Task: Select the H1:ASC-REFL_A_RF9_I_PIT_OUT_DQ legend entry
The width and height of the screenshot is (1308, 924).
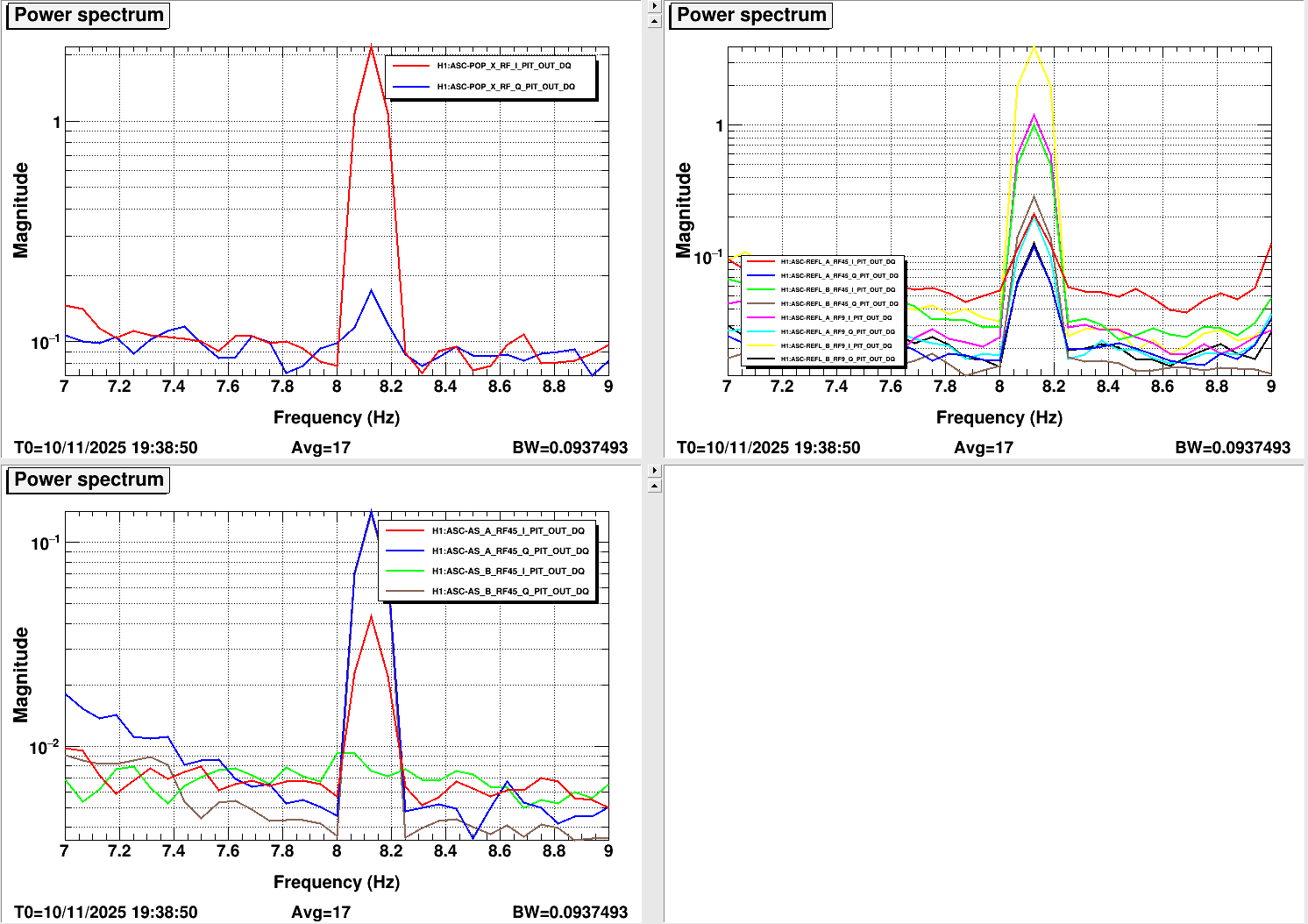Action: [835, 317]
